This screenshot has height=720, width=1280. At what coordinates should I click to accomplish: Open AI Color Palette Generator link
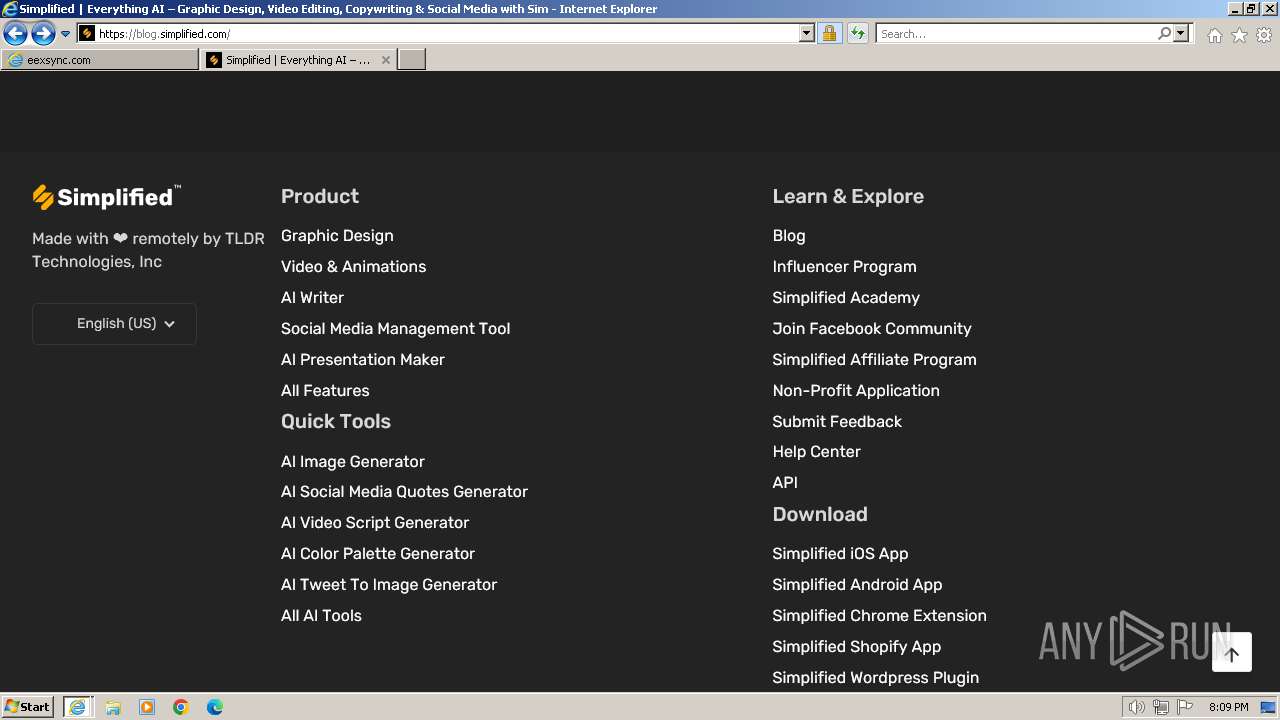point(378,554)
